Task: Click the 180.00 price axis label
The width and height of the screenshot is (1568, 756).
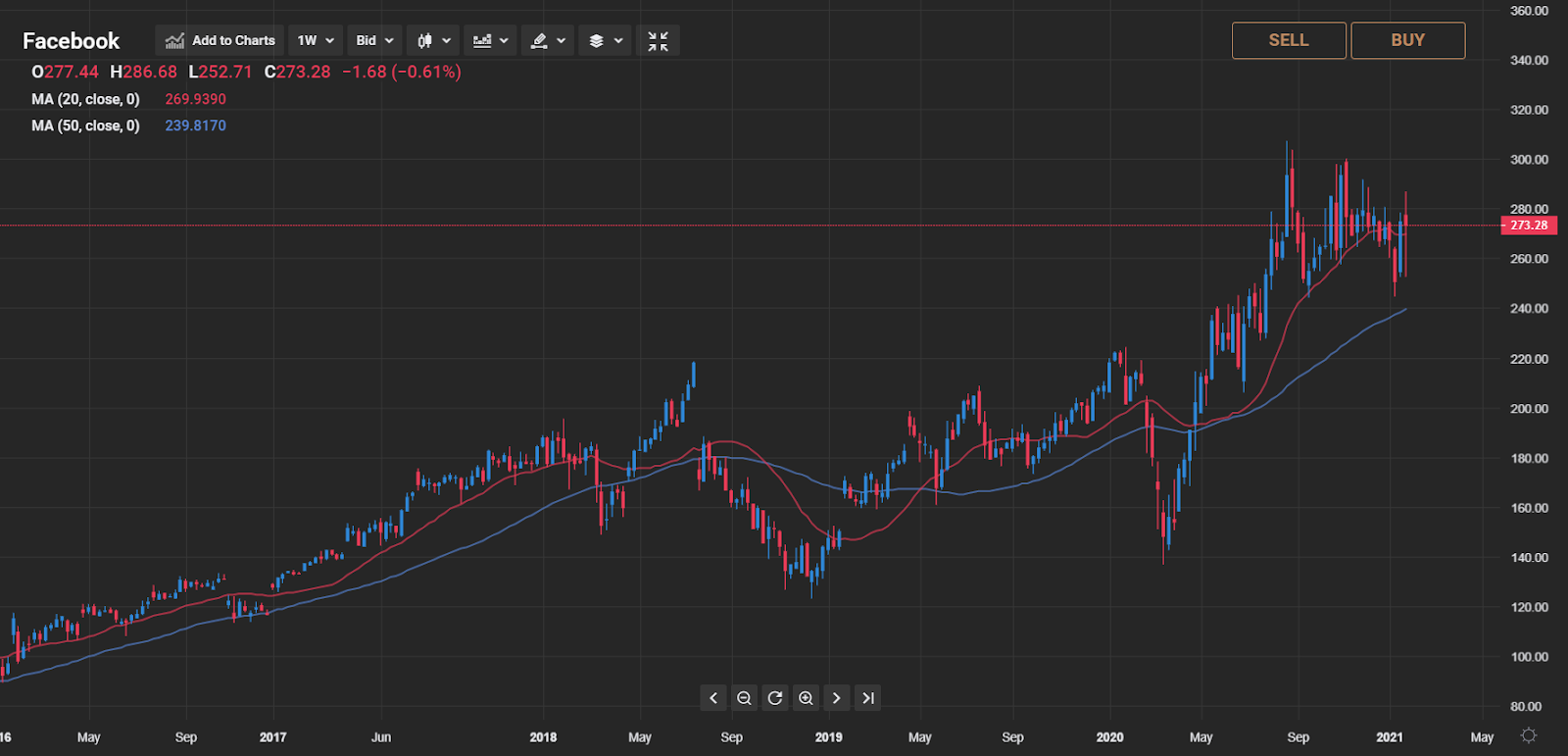Action: point(1529,458)
